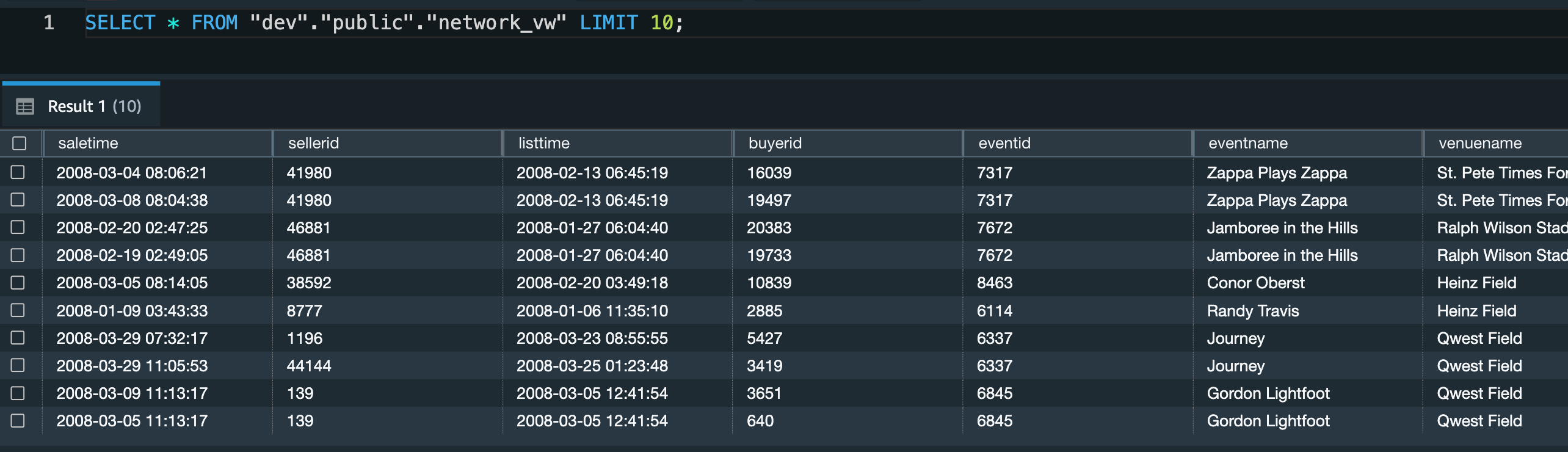1568x452 pixels.
Task: Click the eventid value 6114
Action: tap(995, 311)
